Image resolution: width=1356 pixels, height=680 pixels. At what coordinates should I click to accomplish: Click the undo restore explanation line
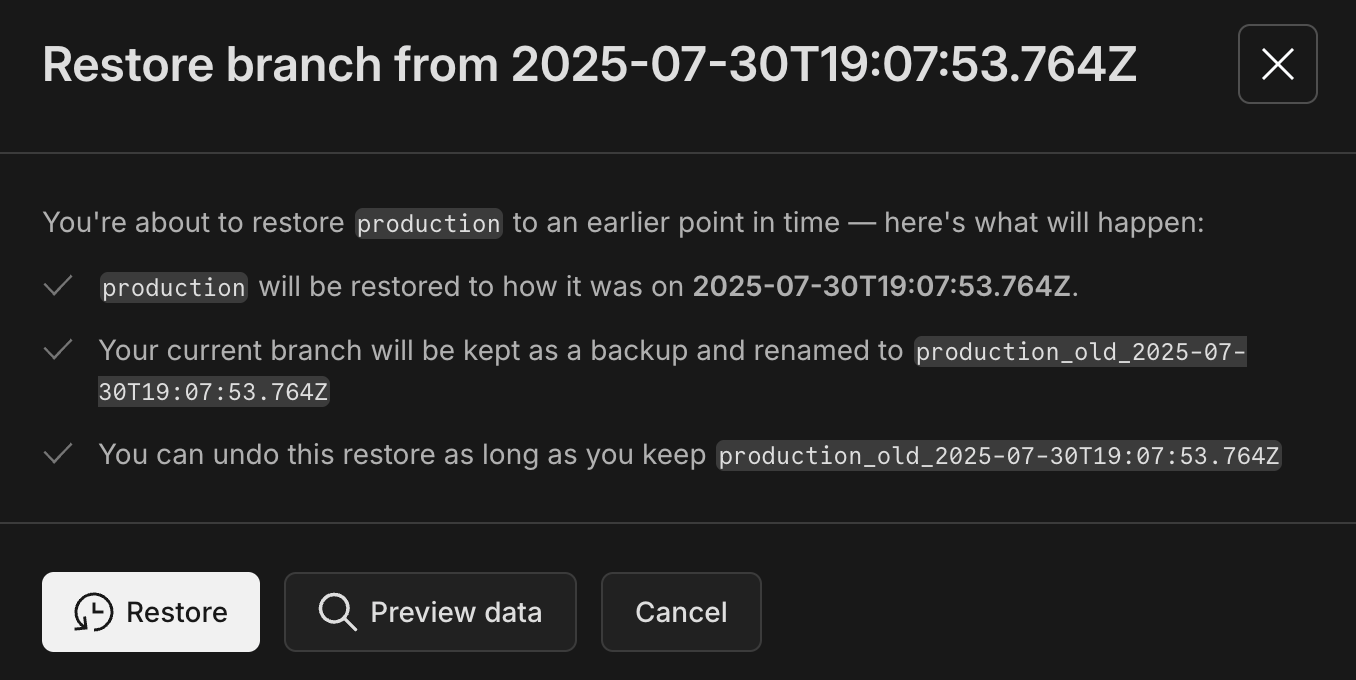click(400, 454)
